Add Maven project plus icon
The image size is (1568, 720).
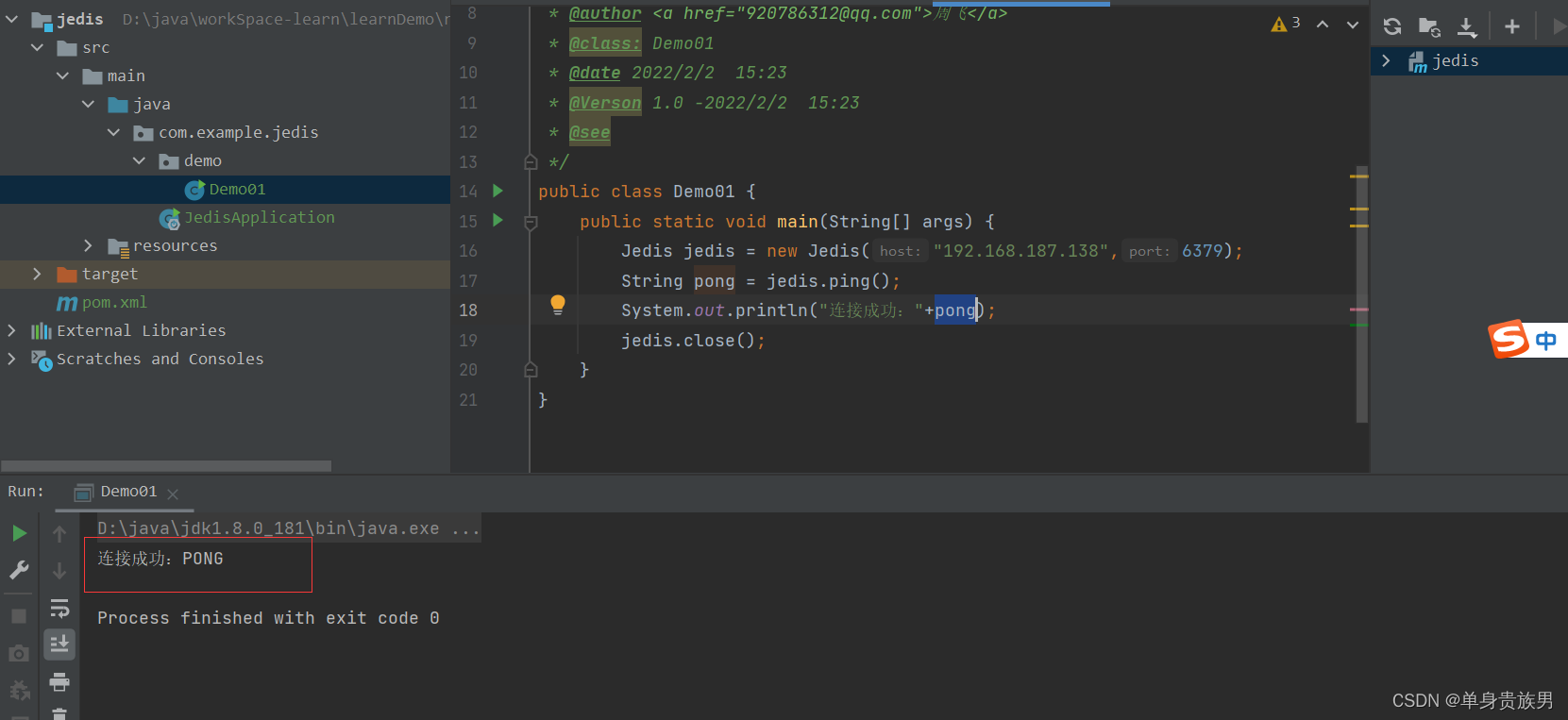pos(1512,26)
